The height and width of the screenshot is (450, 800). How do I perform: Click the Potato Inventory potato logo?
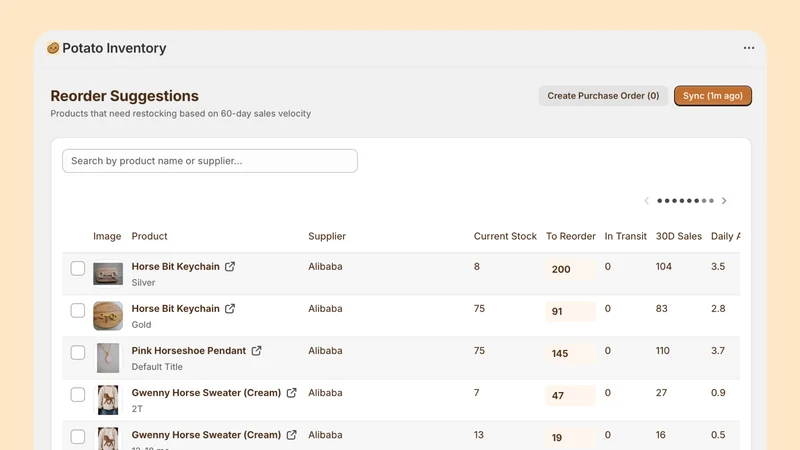tap(53, 48)
